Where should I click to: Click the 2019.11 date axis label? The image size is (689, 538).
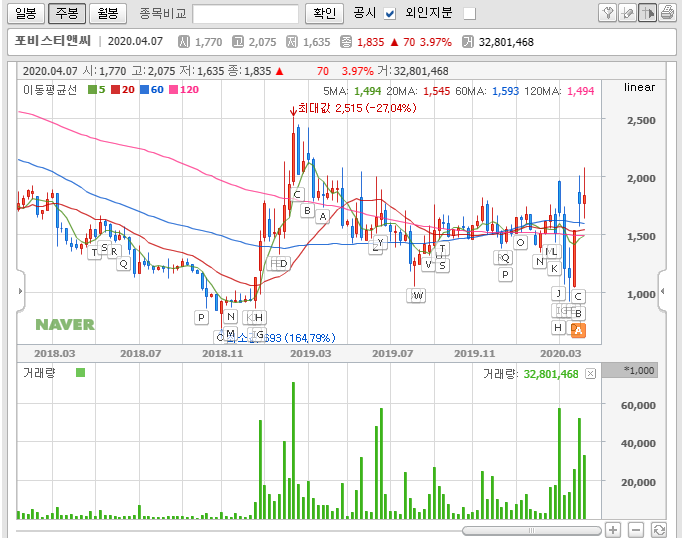click(x=475, y=353)
